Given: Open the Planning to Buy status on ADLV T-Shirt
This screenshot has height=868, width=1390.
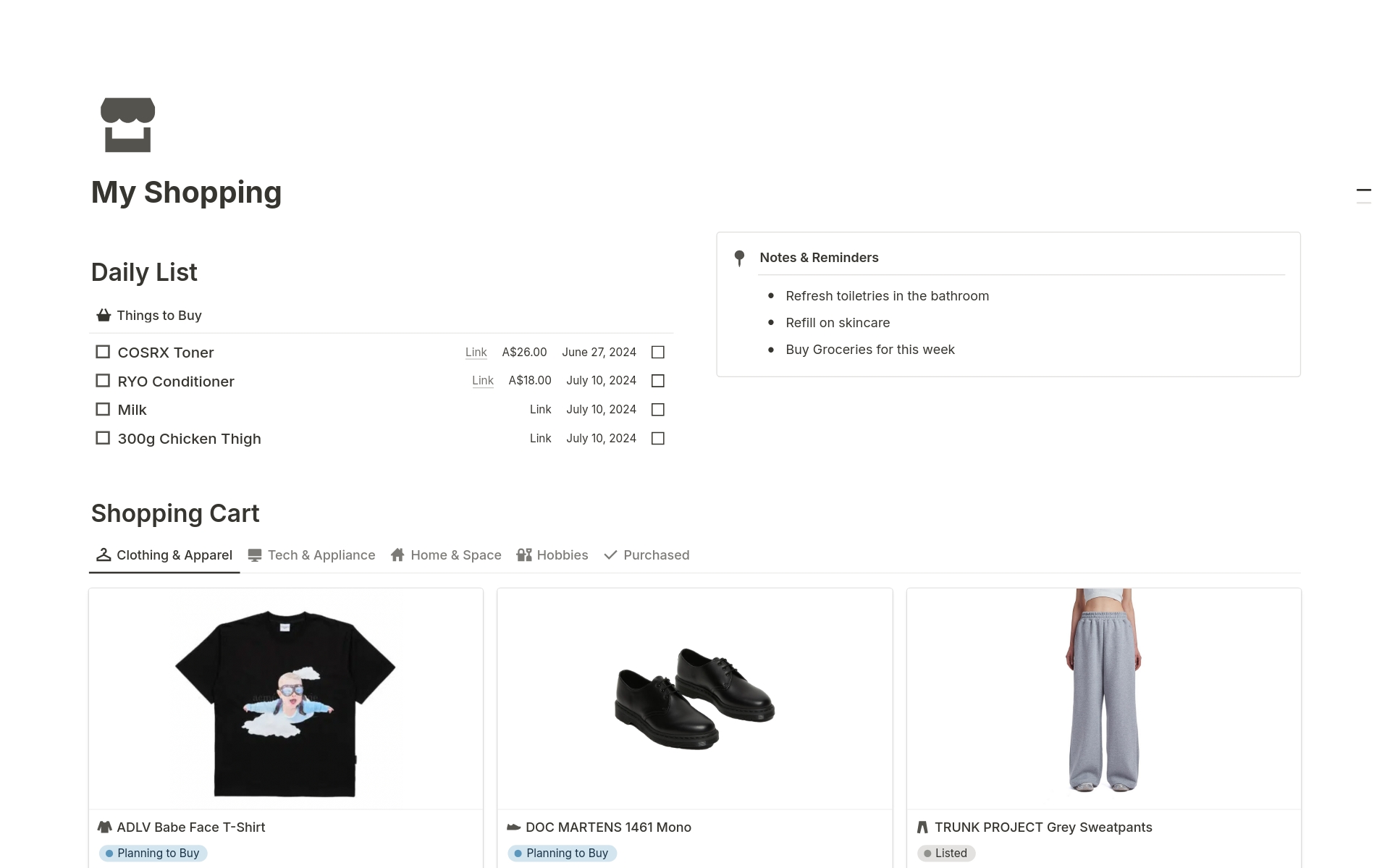Looking at the screenshot, I should point(153,853).
